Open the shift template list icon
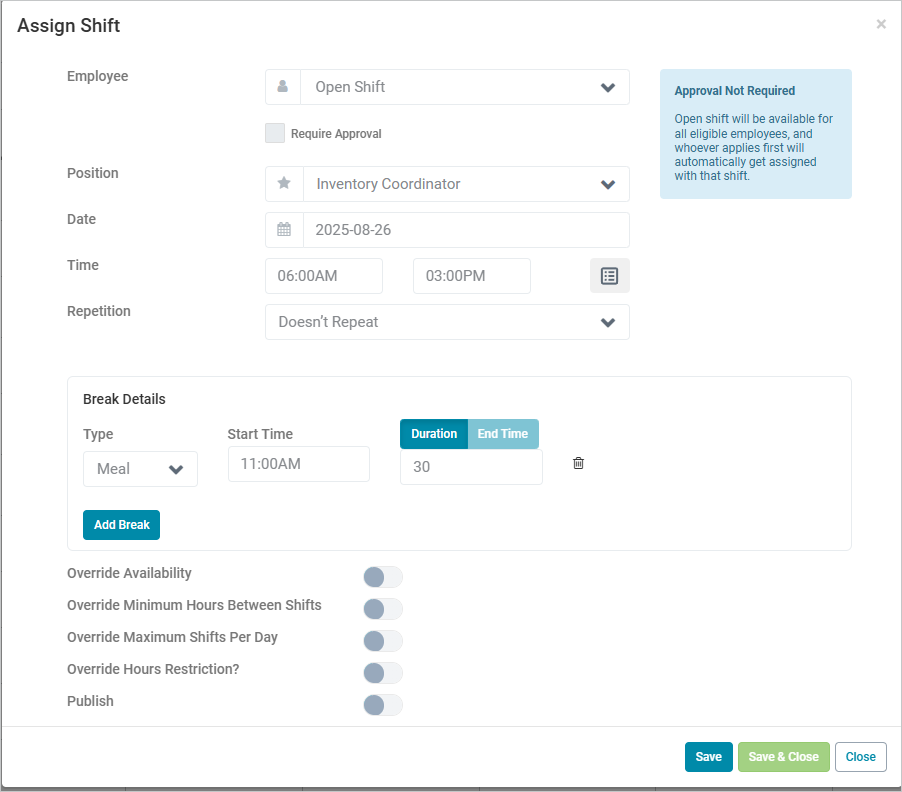The width and height of the screenshot is (902, 792). 609,276
